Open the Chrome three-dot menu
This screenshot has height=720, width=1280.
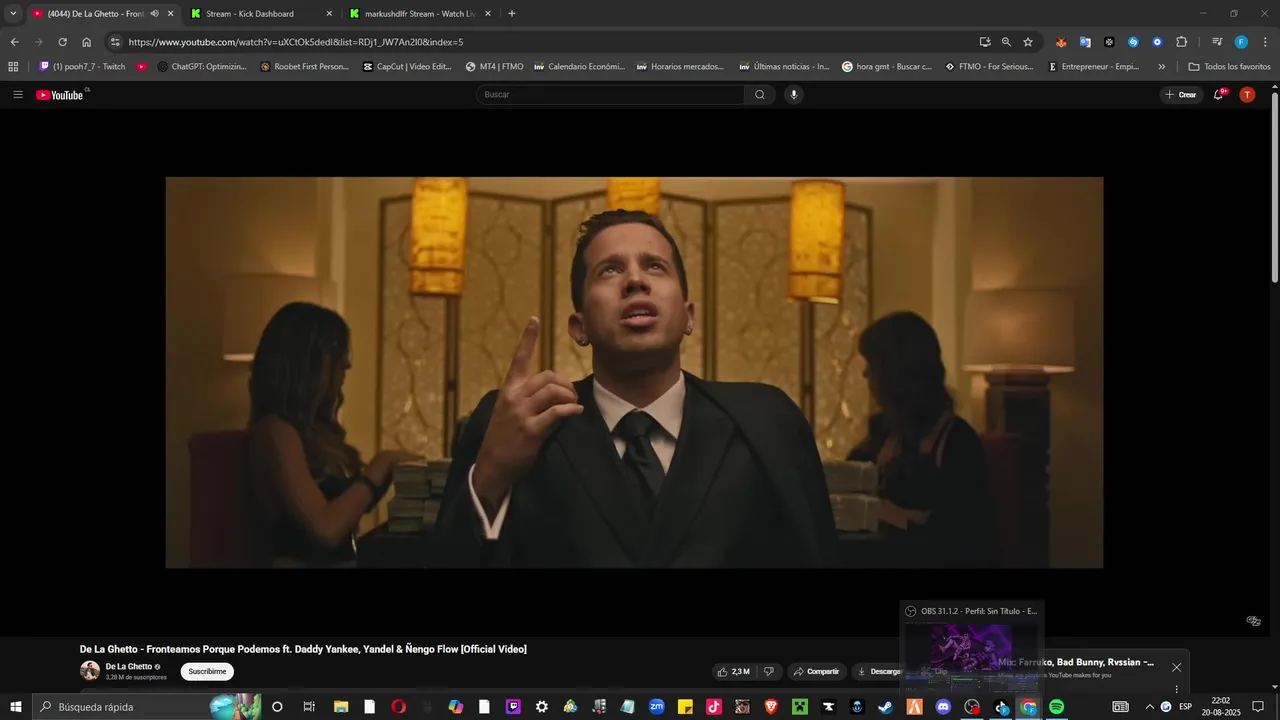tap(1264, 42)
